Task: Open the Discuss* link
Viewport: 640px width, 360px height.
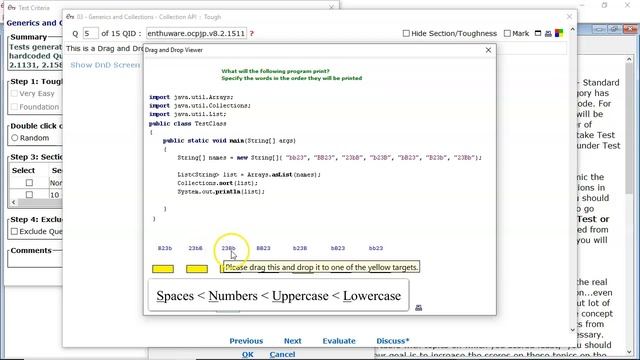Action: (393, 341)
